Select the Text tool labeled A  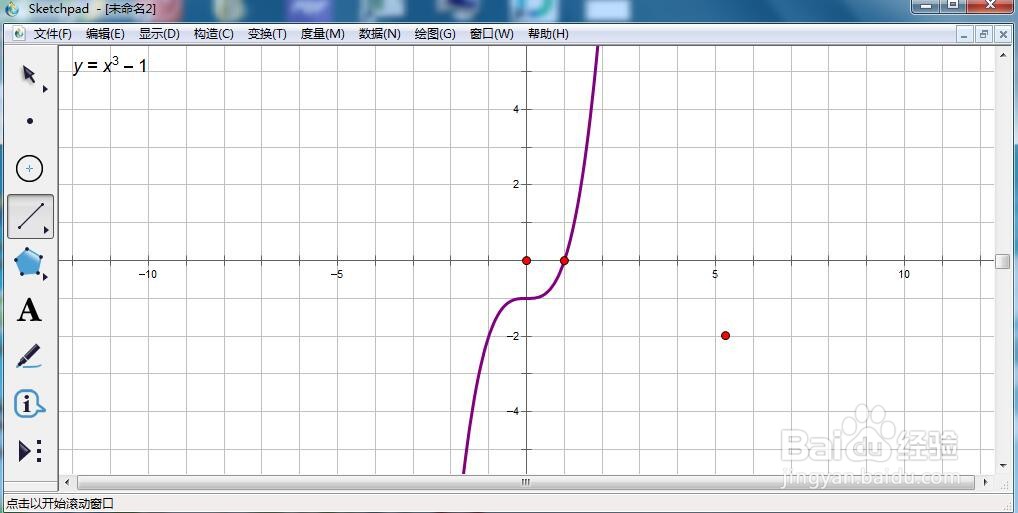tap(29, 310)
